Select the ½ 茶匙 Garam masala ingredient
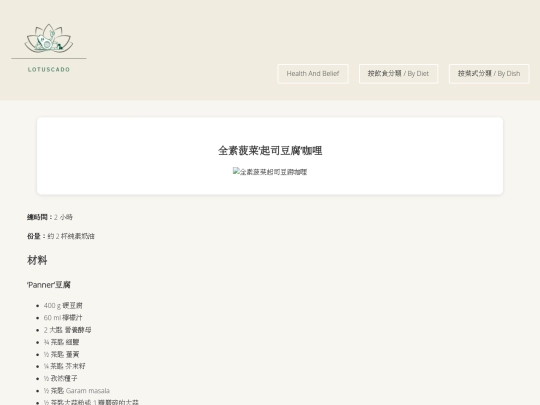Image resolution: width=540 pixels, height=405 pixels. pos(77,391)
